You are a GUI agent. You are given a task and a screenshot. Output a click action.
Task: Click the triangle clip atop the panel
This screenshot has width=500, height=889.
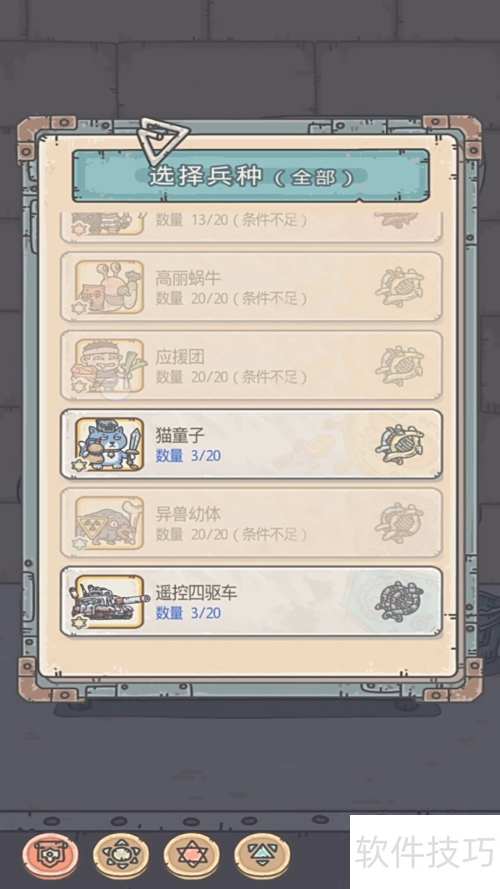pyautogui.click(x=164, y=139)
